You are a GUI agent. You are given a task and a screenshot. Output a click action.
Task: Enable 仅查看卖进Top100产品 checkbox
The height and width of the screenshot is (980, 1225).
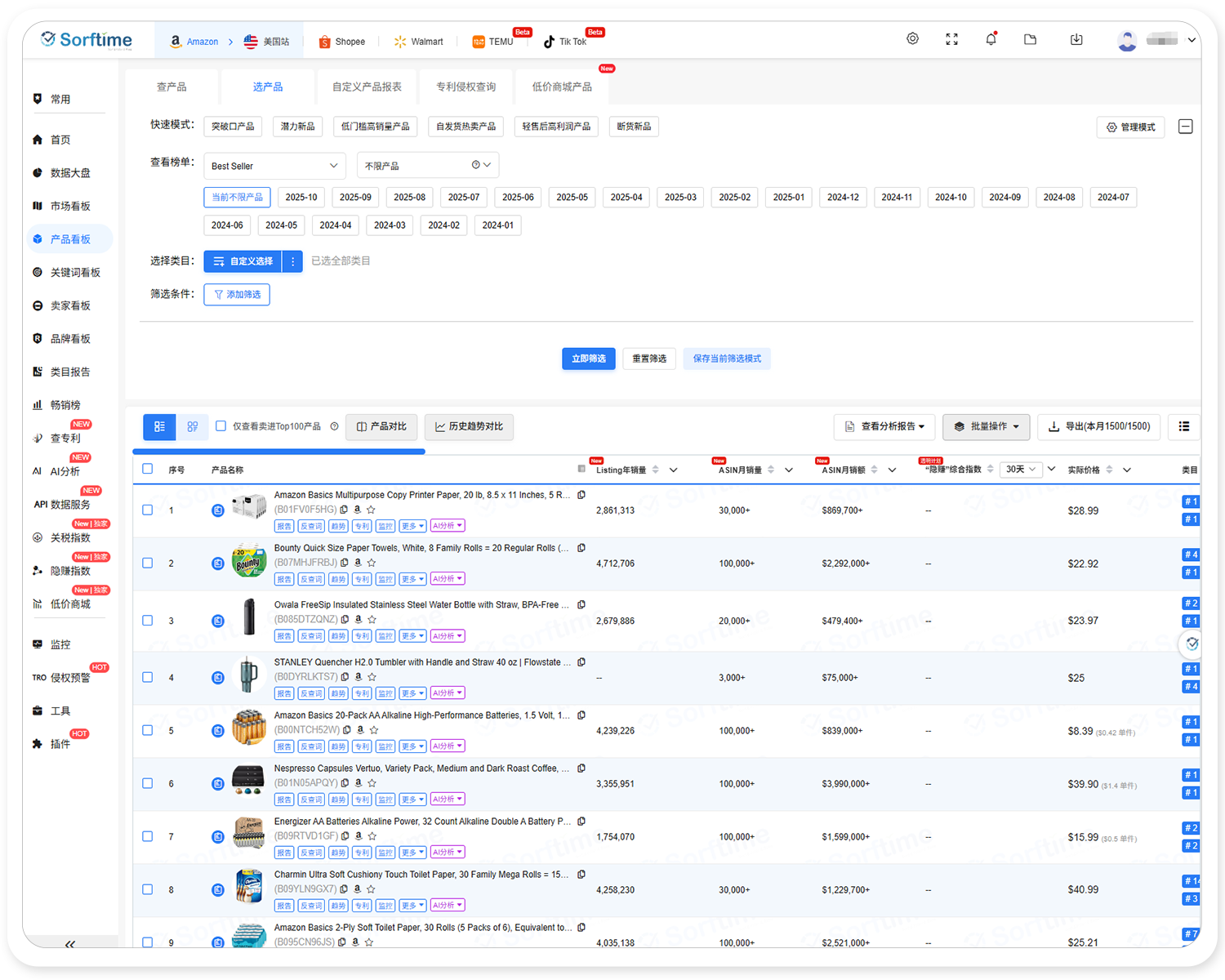tap(220, 426)
